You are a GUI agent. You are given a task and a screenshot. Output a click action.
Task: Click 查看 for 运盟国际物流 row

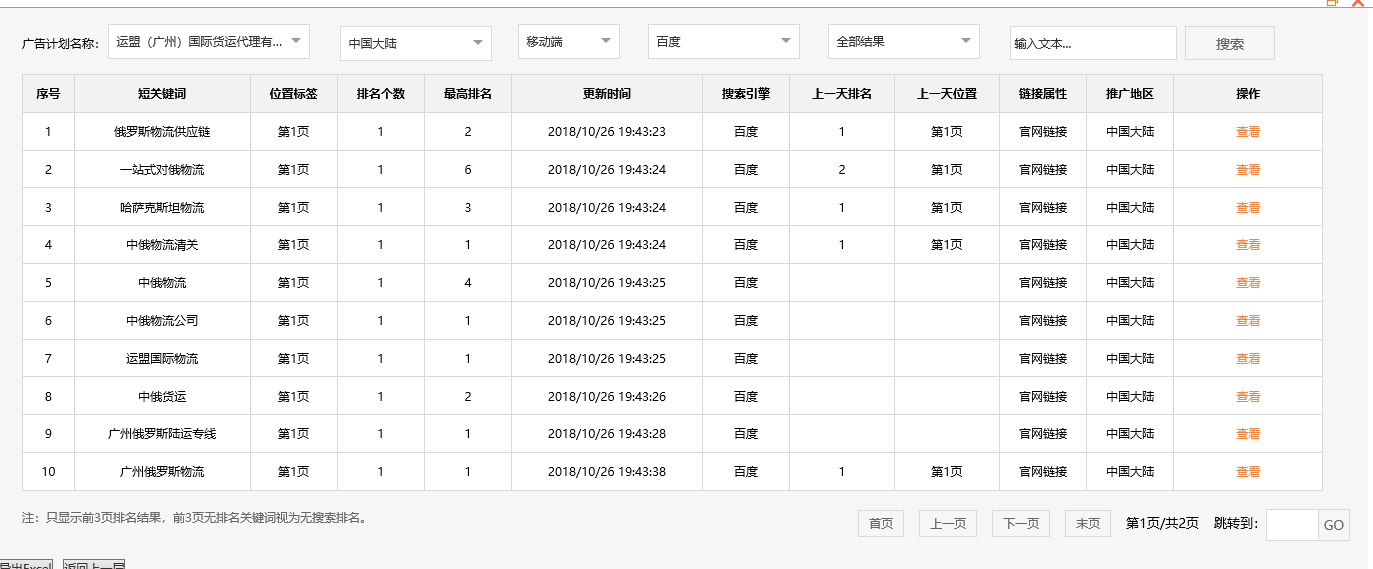tap(1248, 359)
